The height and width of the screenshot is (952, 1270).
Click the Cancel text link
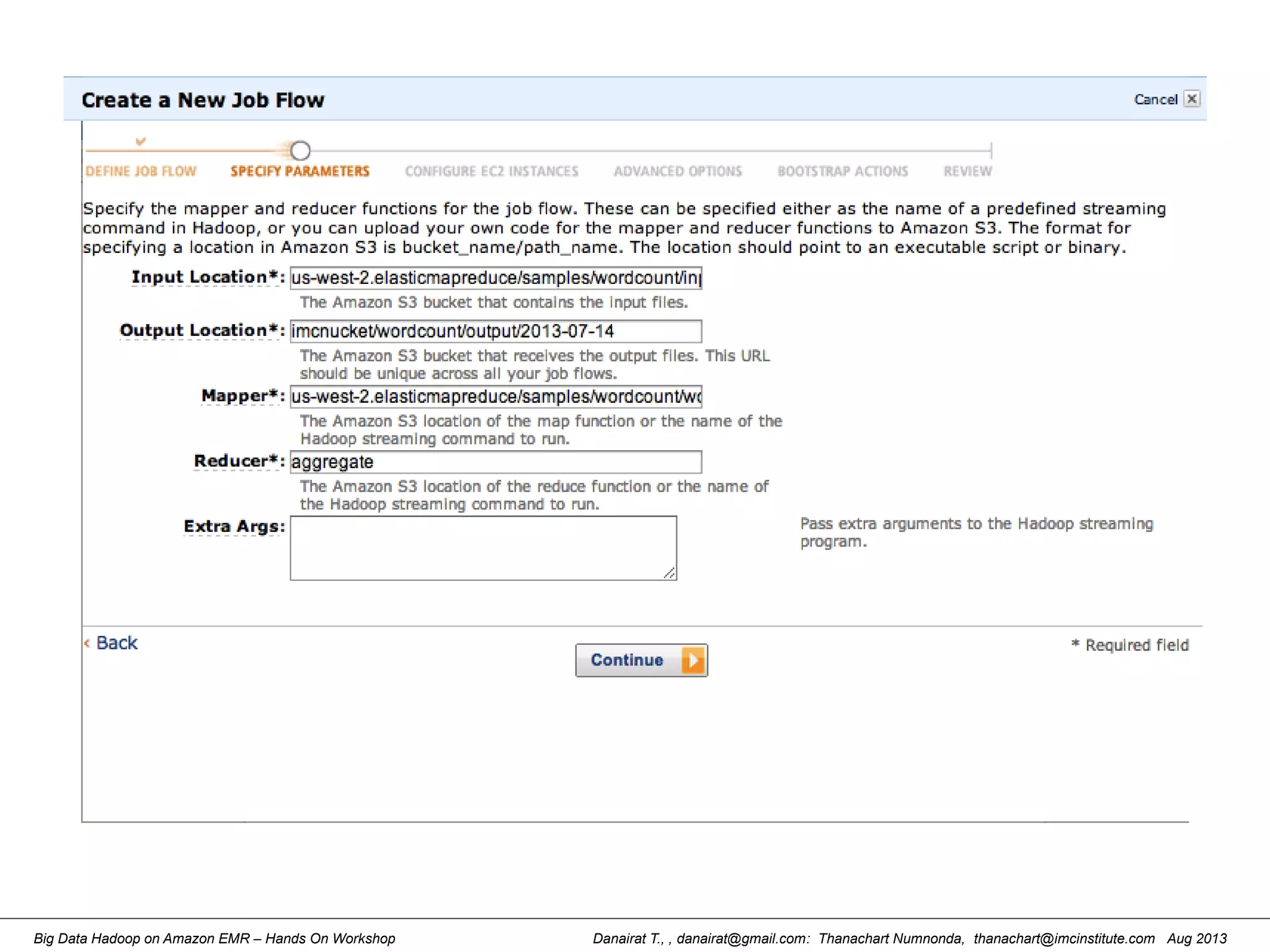1155,100
